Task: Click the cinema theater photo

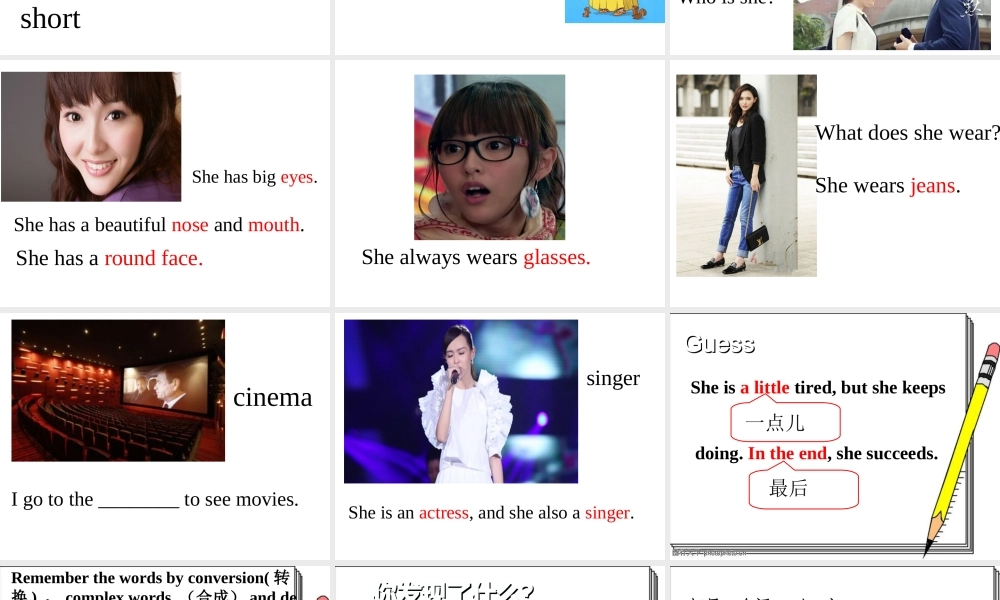Action: pos(118,390)
